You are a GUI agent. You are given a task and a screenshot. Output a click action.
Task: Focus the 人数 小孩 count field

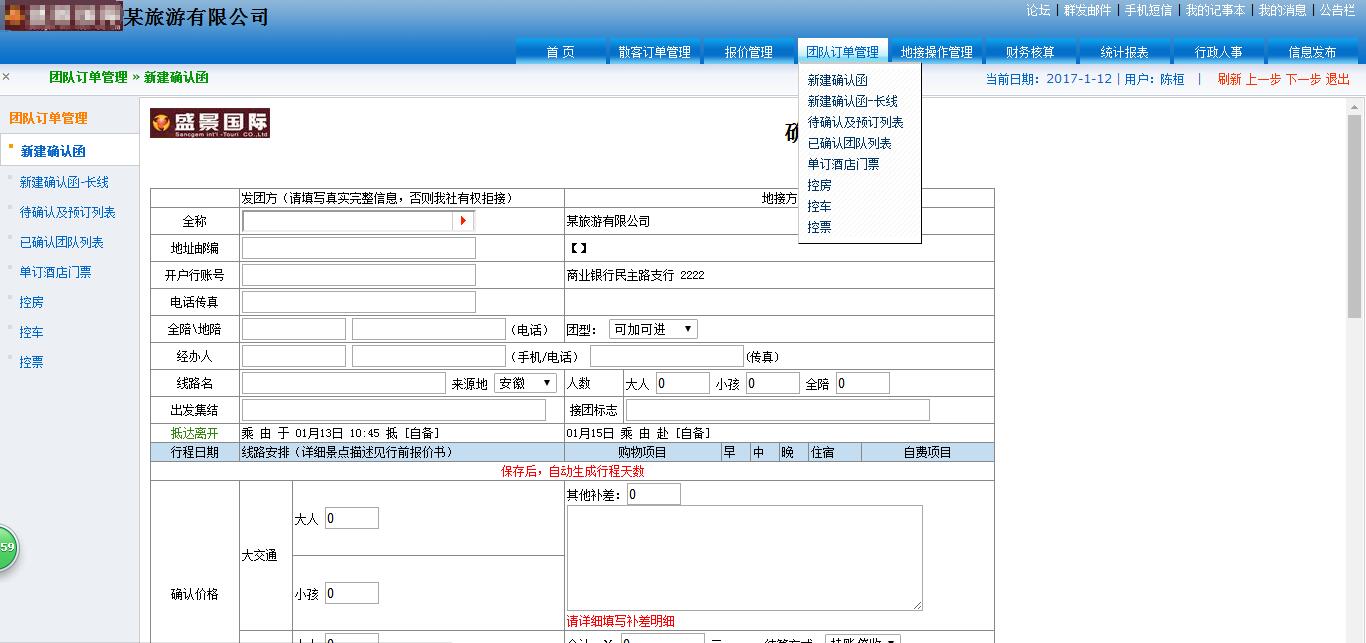(x=773, y=383)
